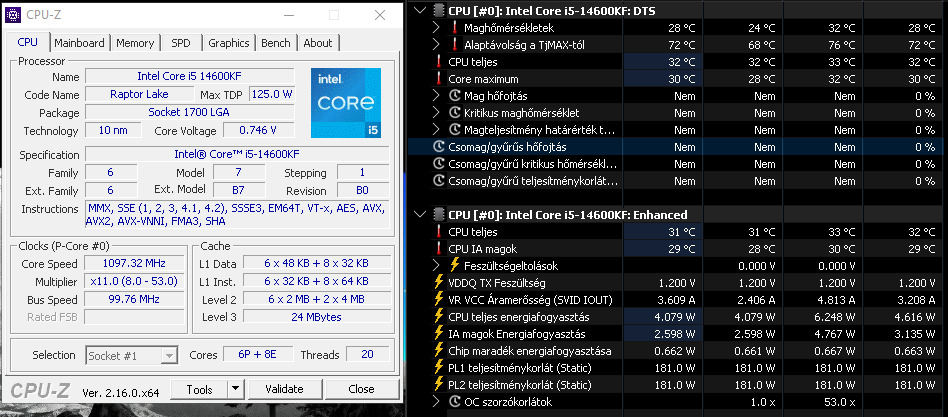Click the clock icon beside Magteljesítmény határérték
This screenshot has width=948, height=417.
(x=455, y=130)
